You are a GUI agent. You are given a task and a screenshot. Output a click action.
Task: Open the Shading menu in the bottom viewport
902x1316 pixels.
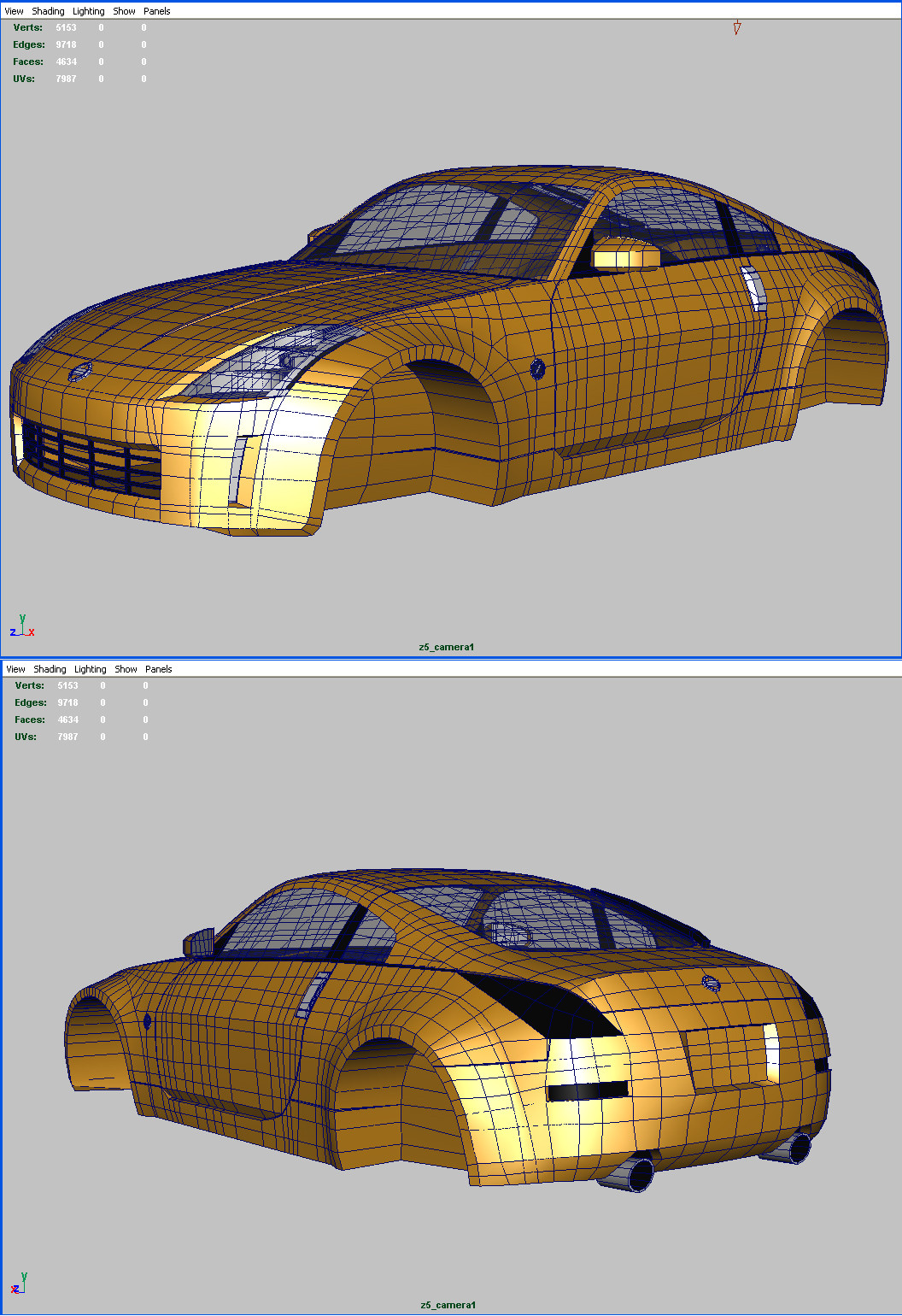tap(50, 669)
